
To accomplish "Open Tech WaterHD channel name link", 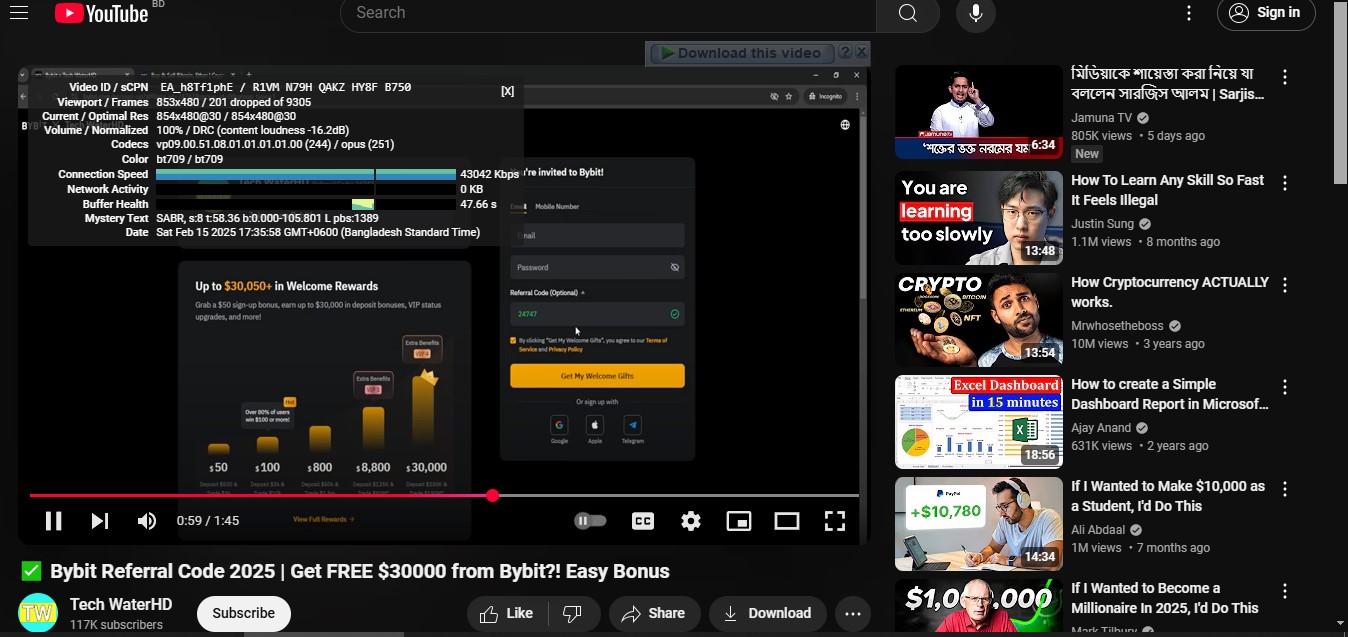I will (121, 604).
